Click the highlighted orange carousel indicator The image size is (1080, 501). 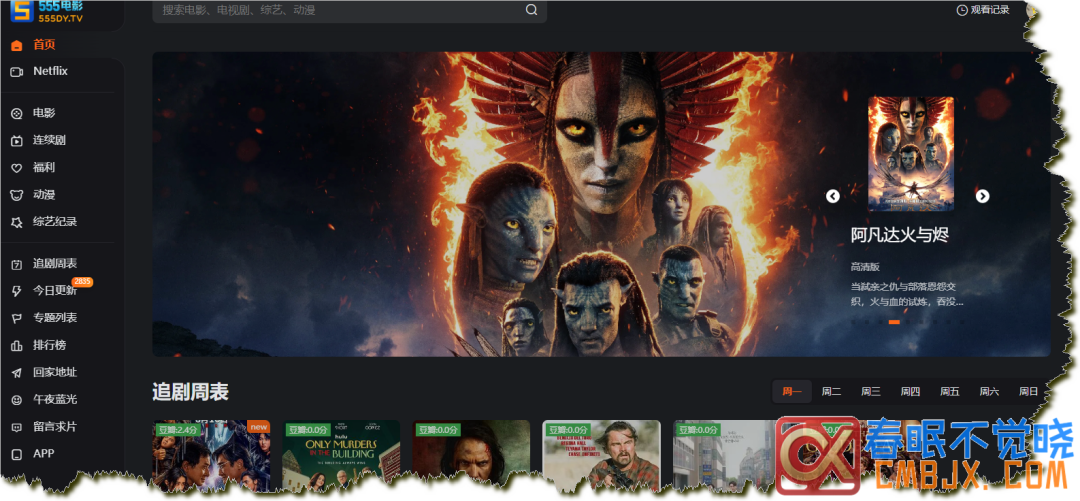tap(894, 322)
